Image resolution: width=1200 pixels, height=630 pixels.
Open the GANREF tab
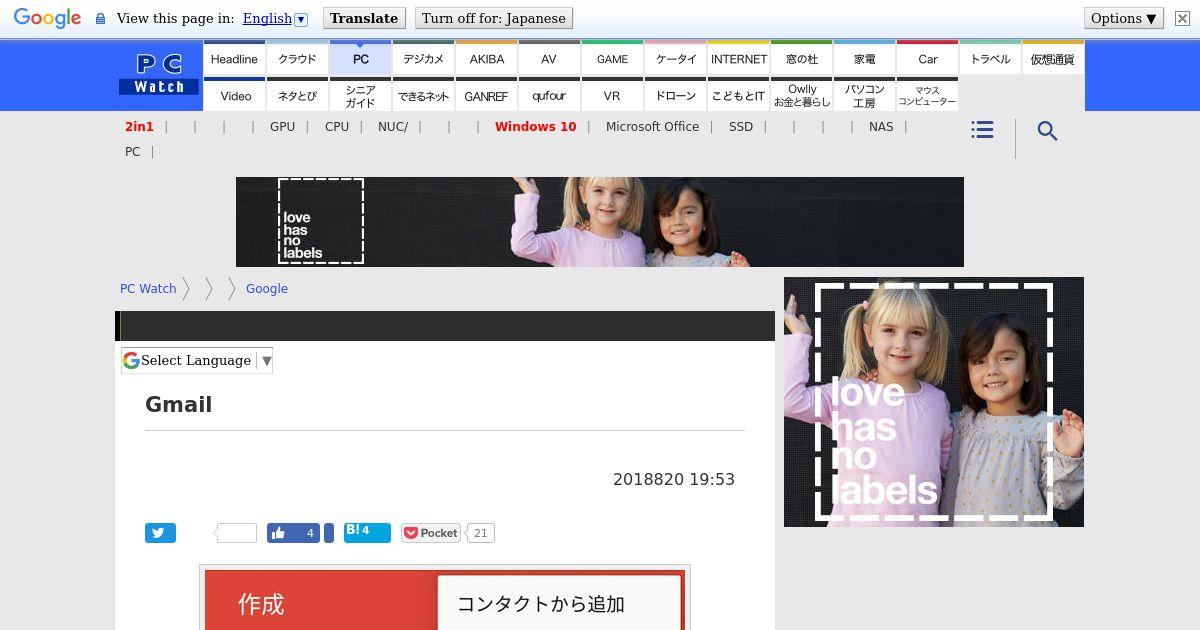pos(487,96)
